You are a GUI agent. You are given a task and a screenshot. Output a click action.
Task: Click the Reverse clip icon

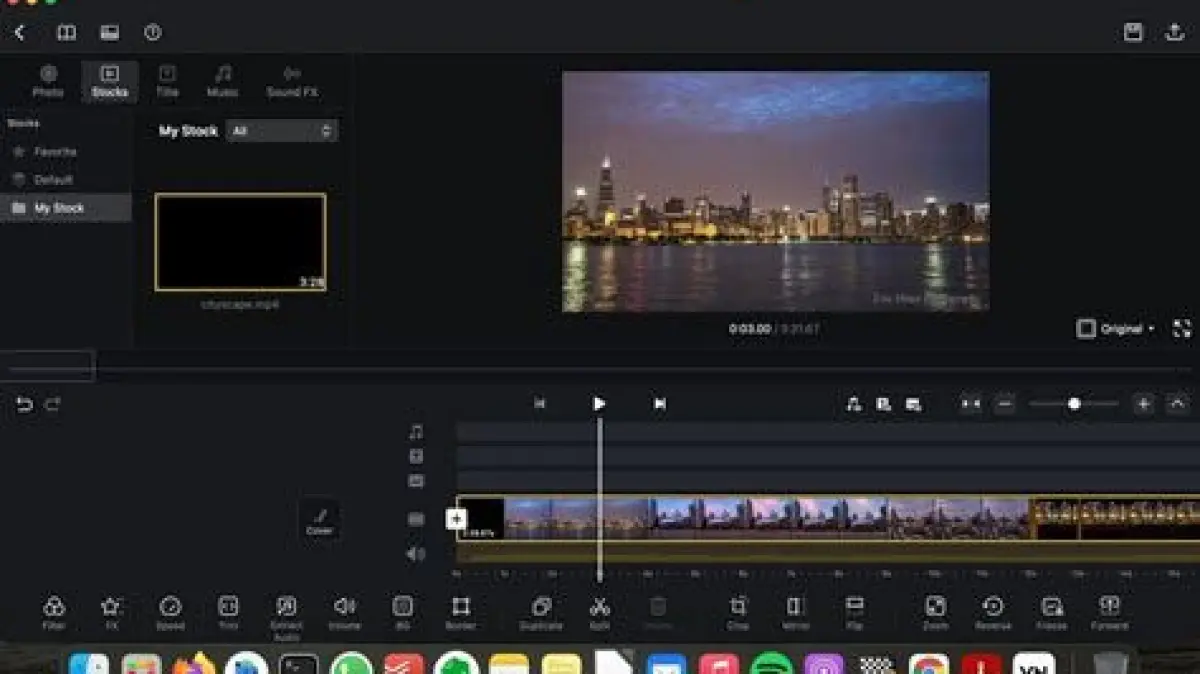tap(993, 608)
